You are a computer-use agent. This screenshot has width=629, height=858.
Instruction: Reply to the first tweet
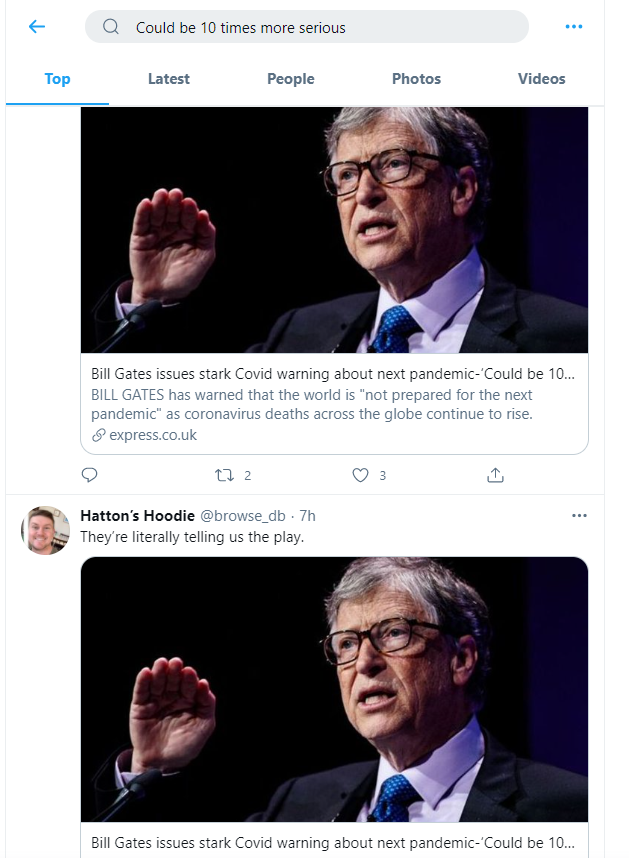coord(89,476)
